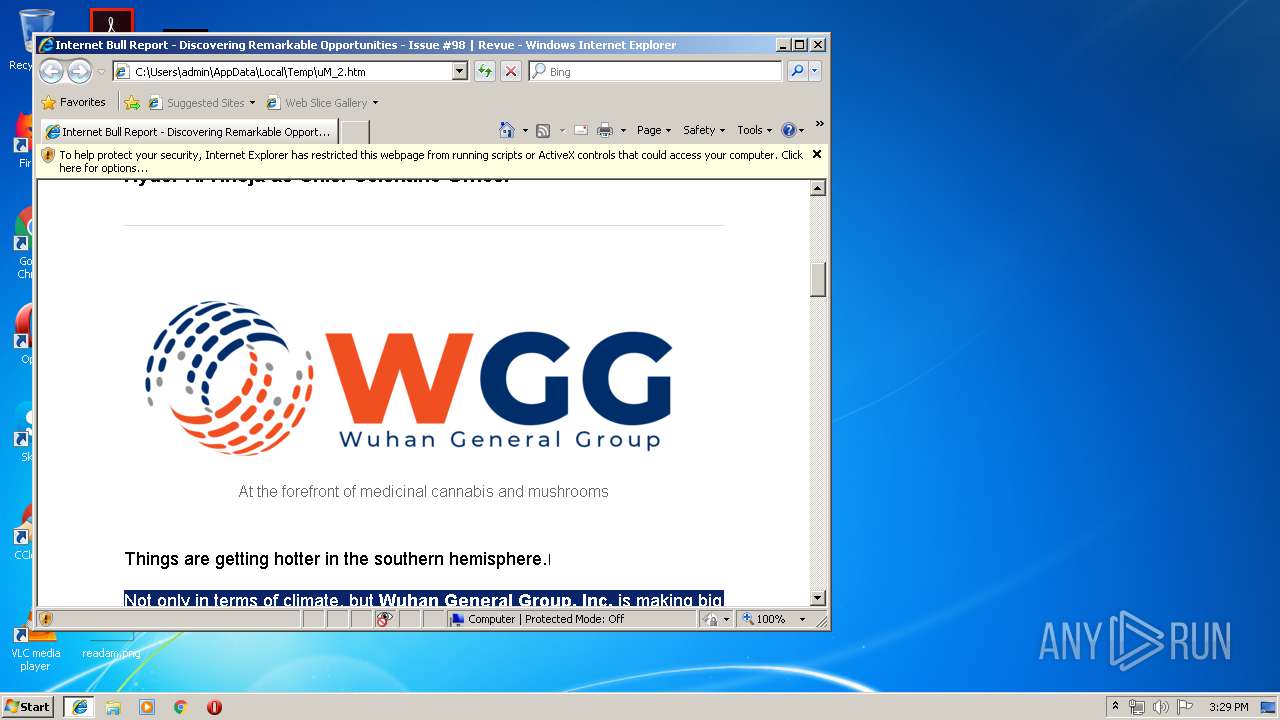Open the Safety menu
Image resolution: width=1280 pixels, height=720 pixels.
704,130
